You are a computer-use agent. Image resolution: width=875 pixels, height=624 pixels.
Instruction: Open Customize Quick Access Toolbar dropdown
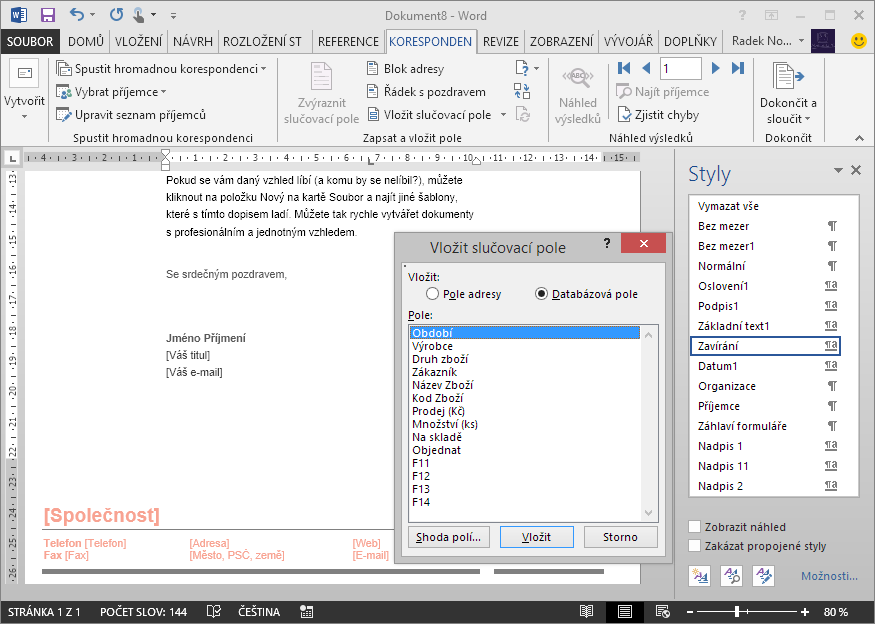click(x=174, y=16)
